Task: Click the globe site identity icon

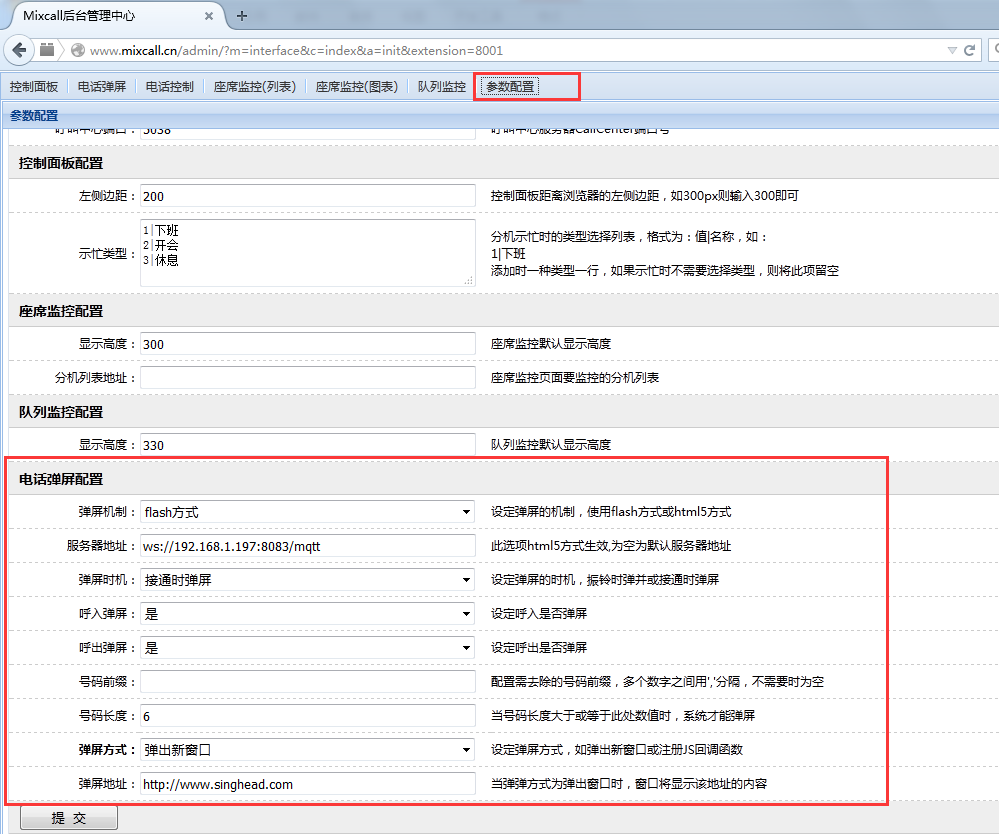Action: tap(78, 50)
